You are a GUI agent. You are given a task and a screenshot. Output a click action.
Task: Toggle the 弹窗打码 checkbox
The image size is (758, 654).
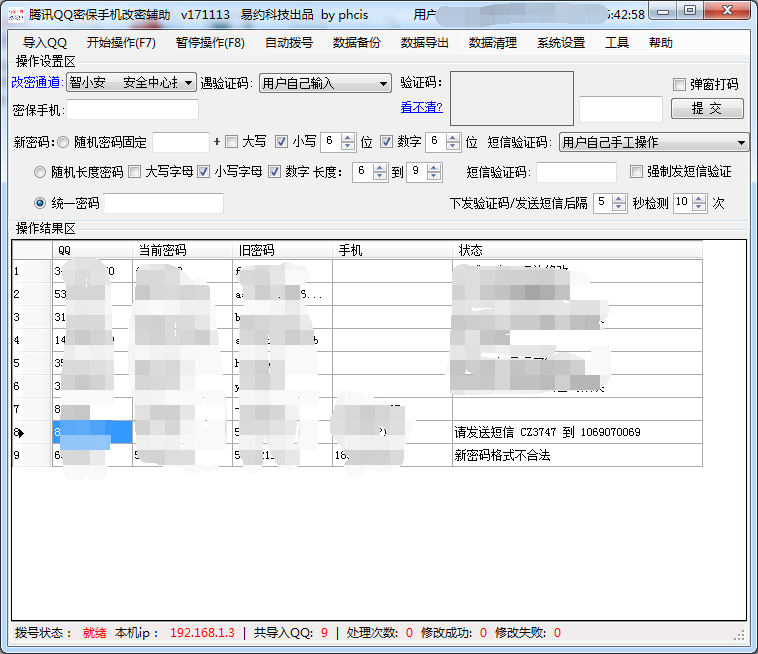tap(679, 84)
